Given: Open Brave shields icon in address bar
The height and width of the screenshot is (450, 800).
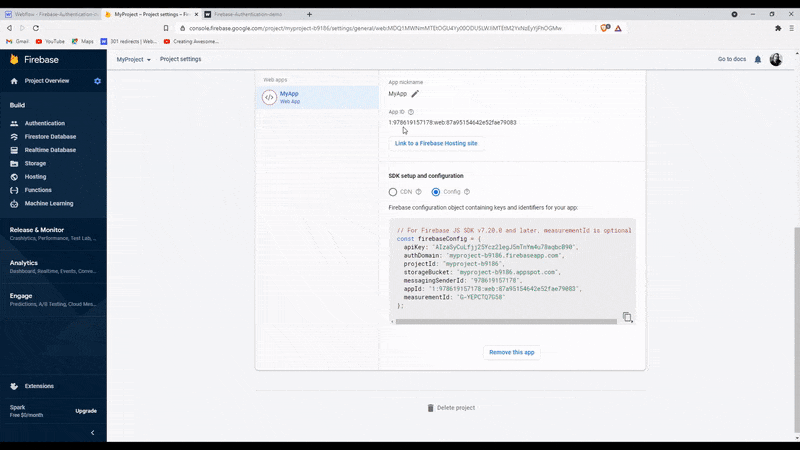Looking at the screenshot, I should pyautogui.click(x=605, y=28).
